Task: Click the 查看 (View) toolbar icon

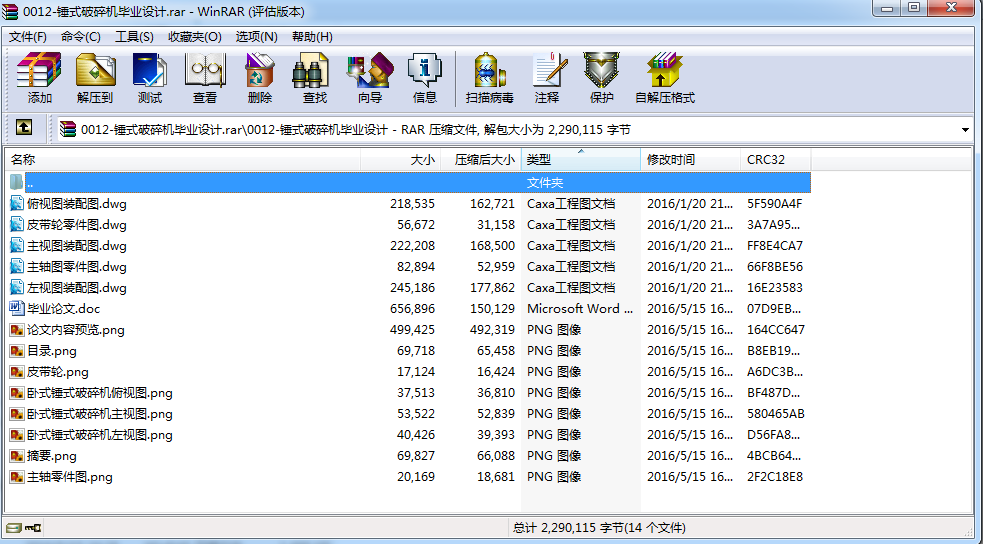Action: pyautogui.click(x=204, y=70)
